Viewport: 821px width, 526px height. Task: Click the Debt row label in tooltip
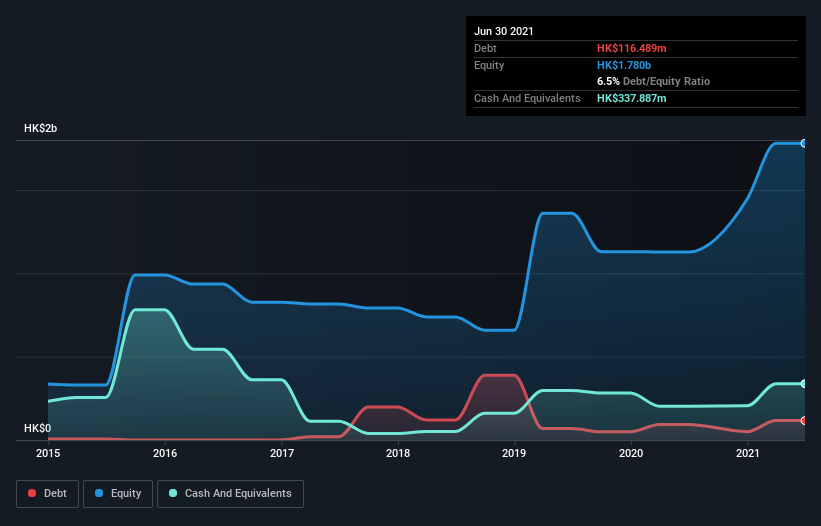(485, 48)
